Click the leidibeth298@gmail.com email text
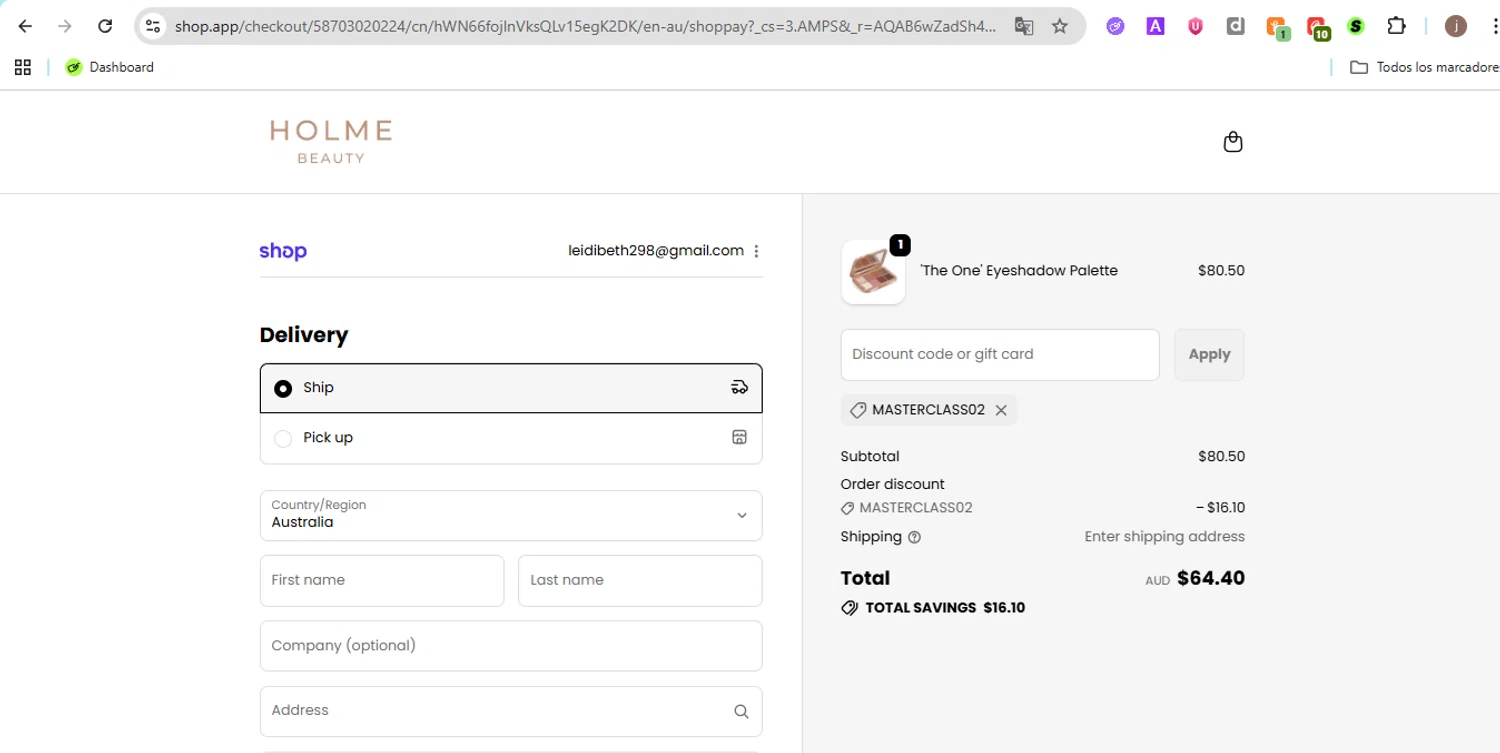1500x753 pixels. pos(656,251)
